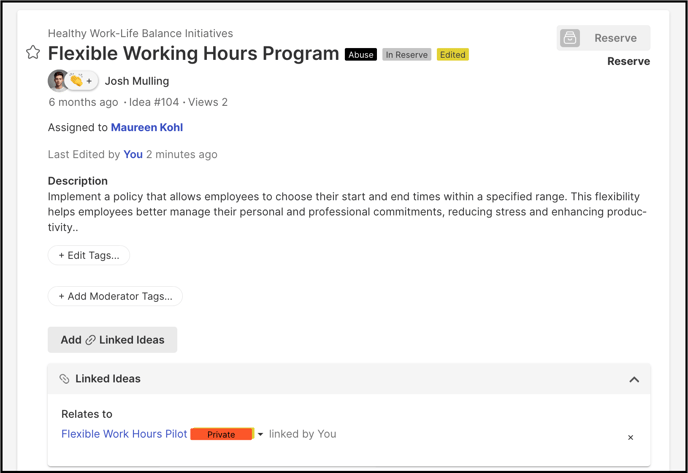Click the black Abuse label

click(361, 54)
